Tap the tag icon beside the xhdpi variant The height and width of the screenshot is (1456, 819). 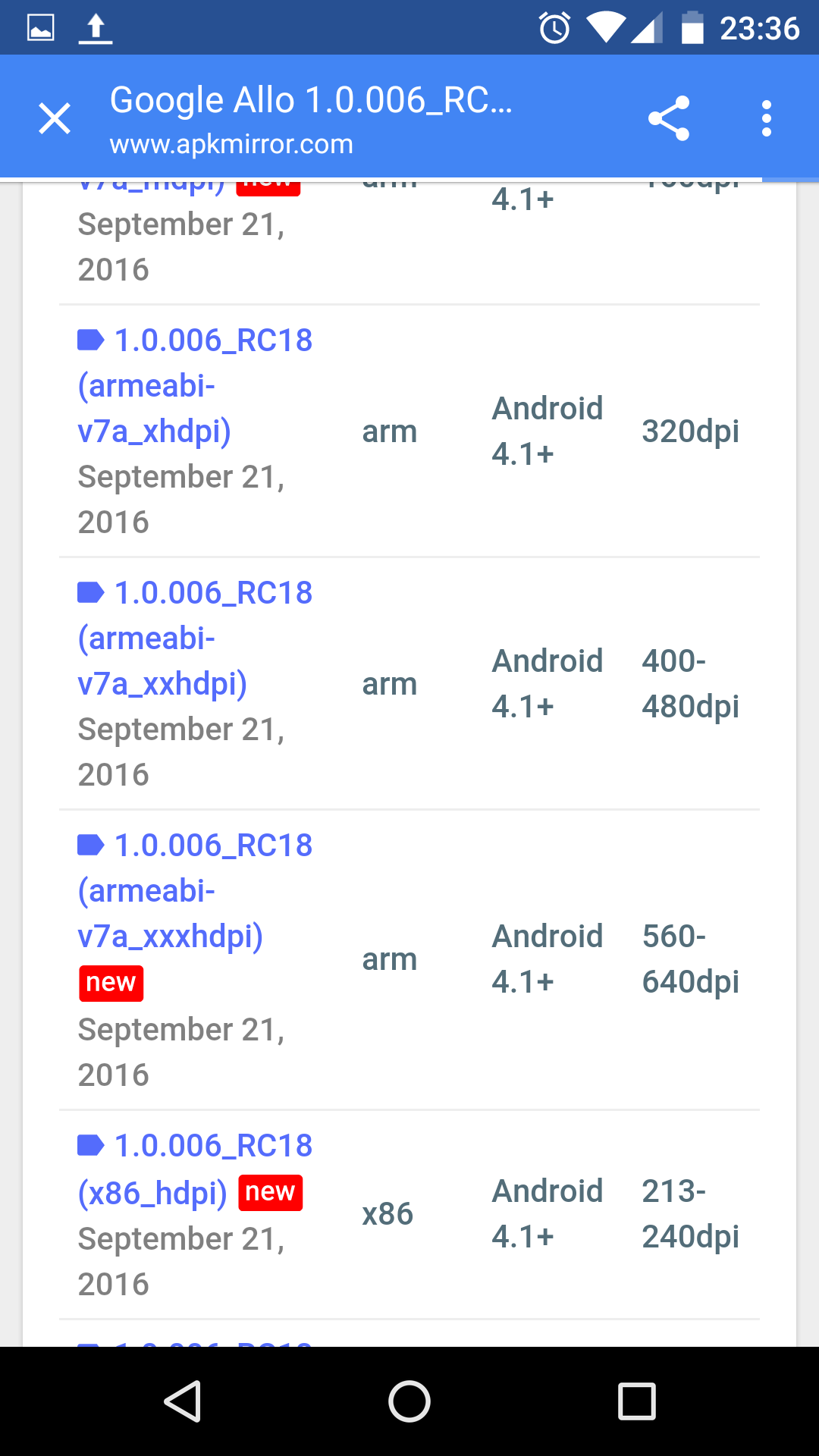pyautogui.click(x=90, y=340)
